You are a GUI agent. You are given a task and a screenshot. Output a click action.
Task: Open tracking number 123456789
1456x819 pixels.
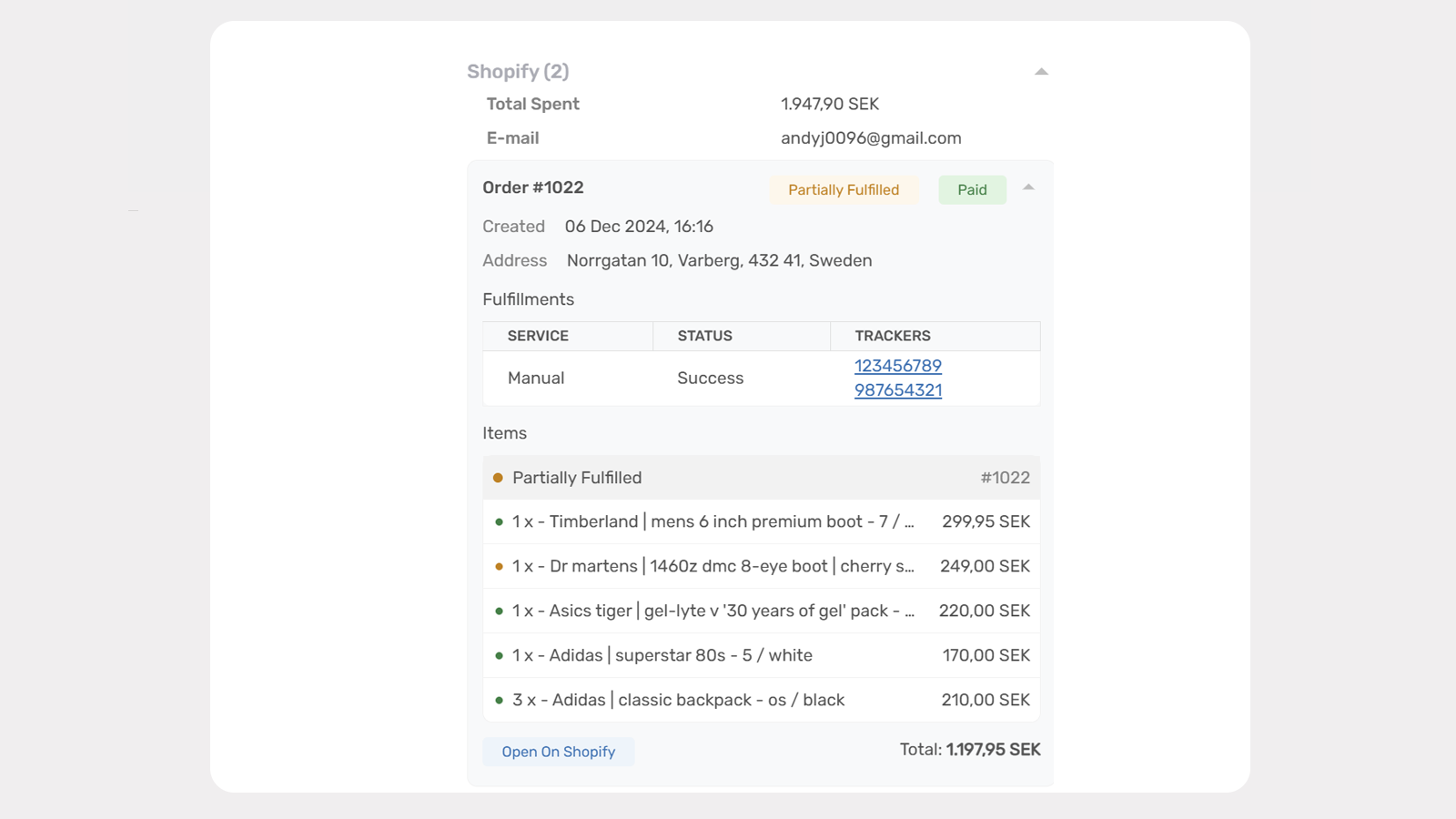pyautogui.click(x=897, y=365)
